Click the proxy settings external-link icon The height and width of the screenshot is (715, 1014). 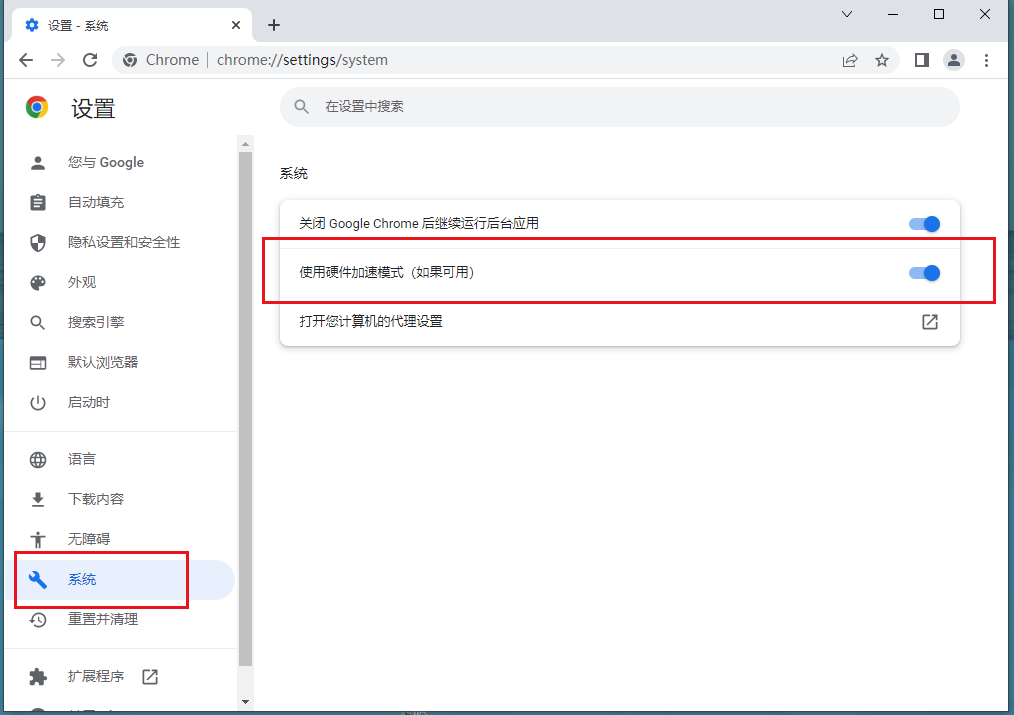pyautogui.click(x=929, y=322)
